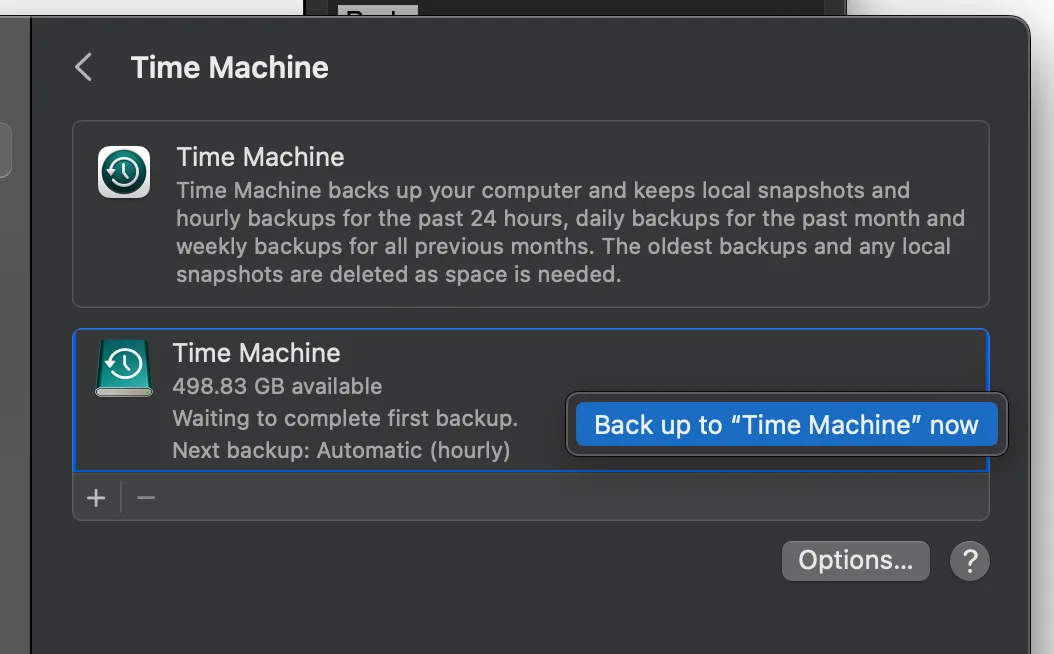1054x654 pixels.
Task: Click the "Next backup: Automatic (hourly)" label
Action: [340, 450]
